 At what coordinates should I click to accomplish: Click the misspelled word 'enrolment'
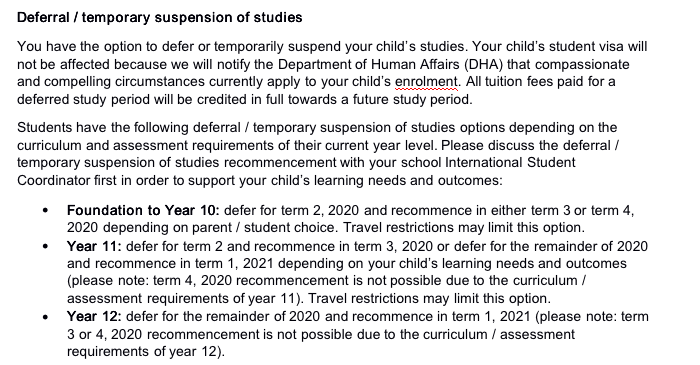(426, 82)
